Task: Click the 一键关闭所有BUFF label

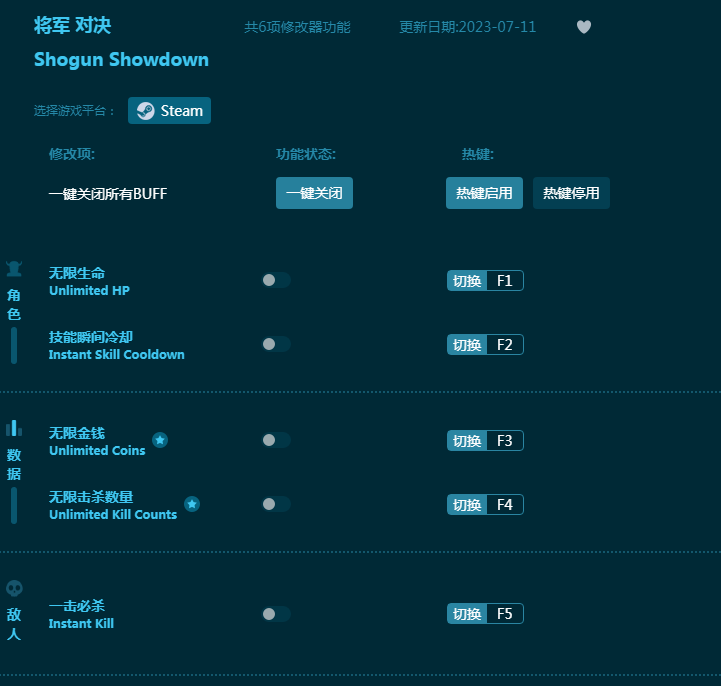Action: [x=108, y=194]
